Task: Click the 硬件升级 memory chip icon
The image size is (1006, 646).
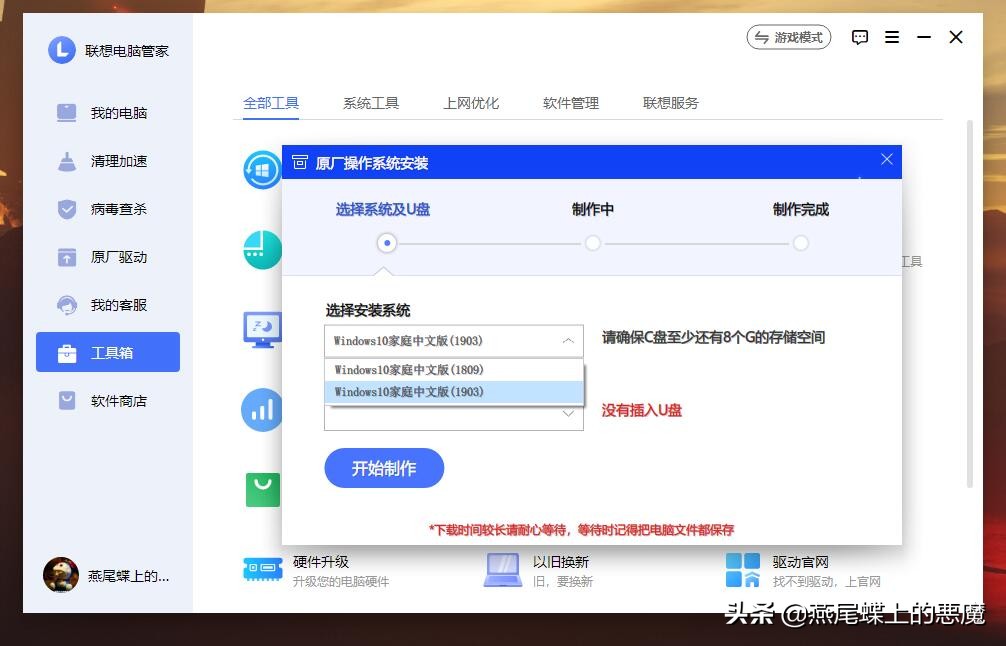Action: [x=261, y=568]
